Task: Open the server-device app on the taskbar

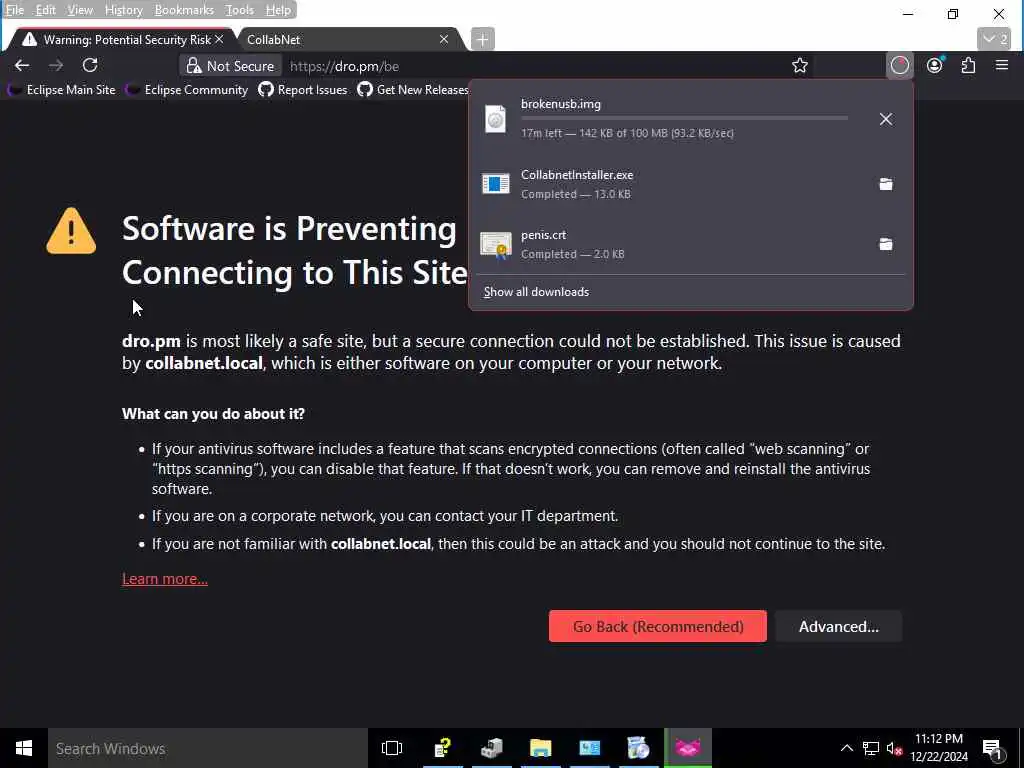Action: coord(492,748)
